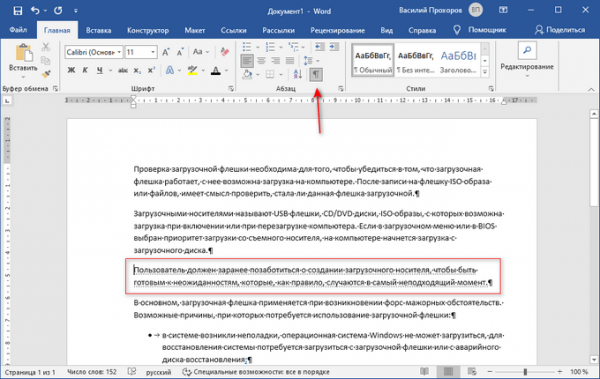
Task: Select Обычный style
Action: 373,60
